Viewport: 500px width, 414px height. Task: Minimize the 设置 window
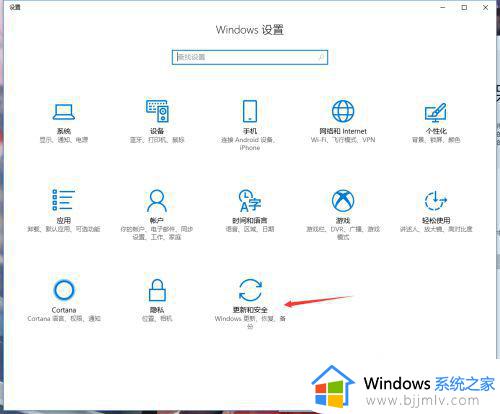coord(443,7)
